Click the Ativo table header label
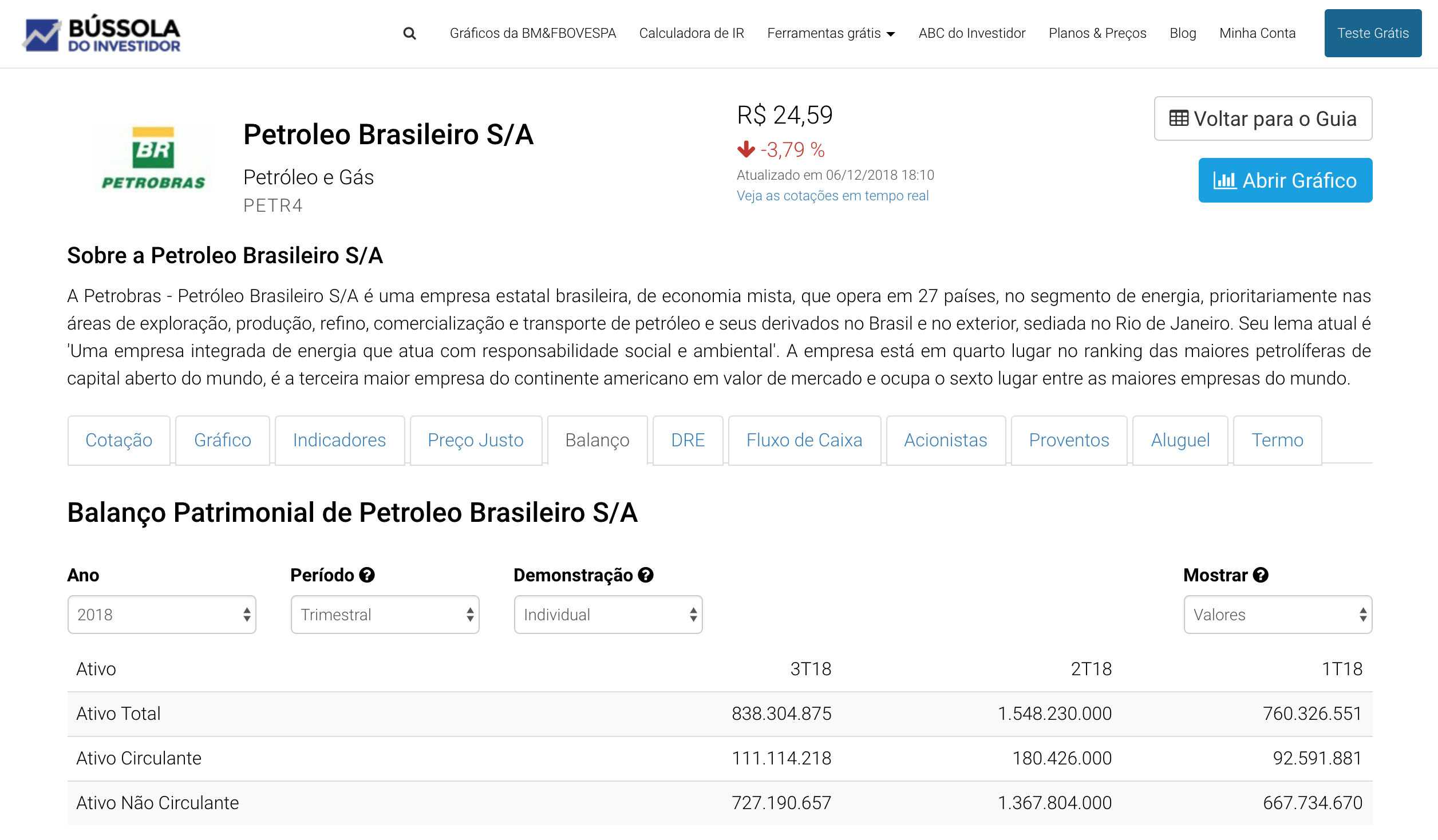 click(96, 669)
